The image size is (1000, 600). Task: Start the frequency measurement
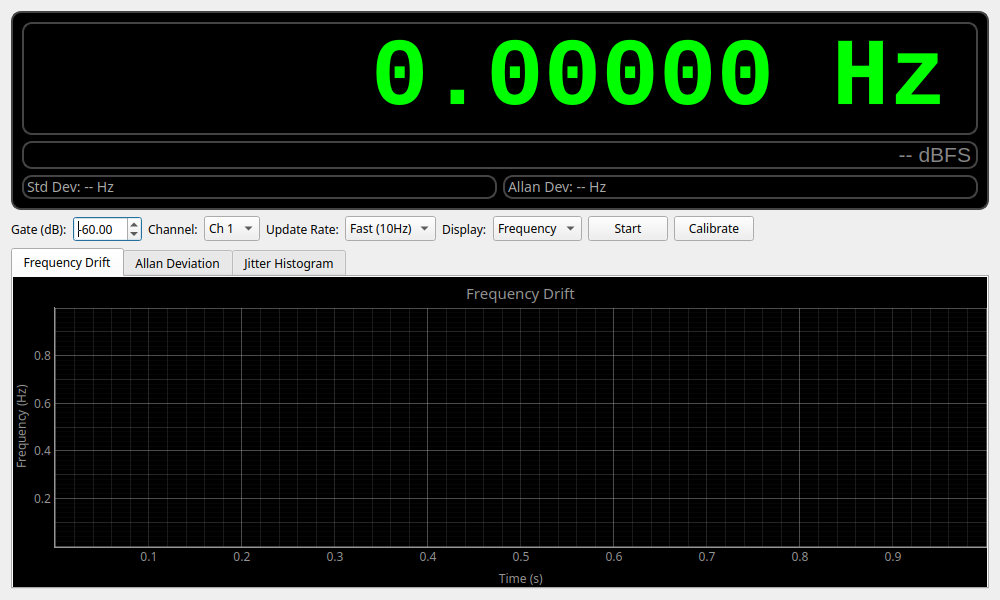click(x=627, y=228)
